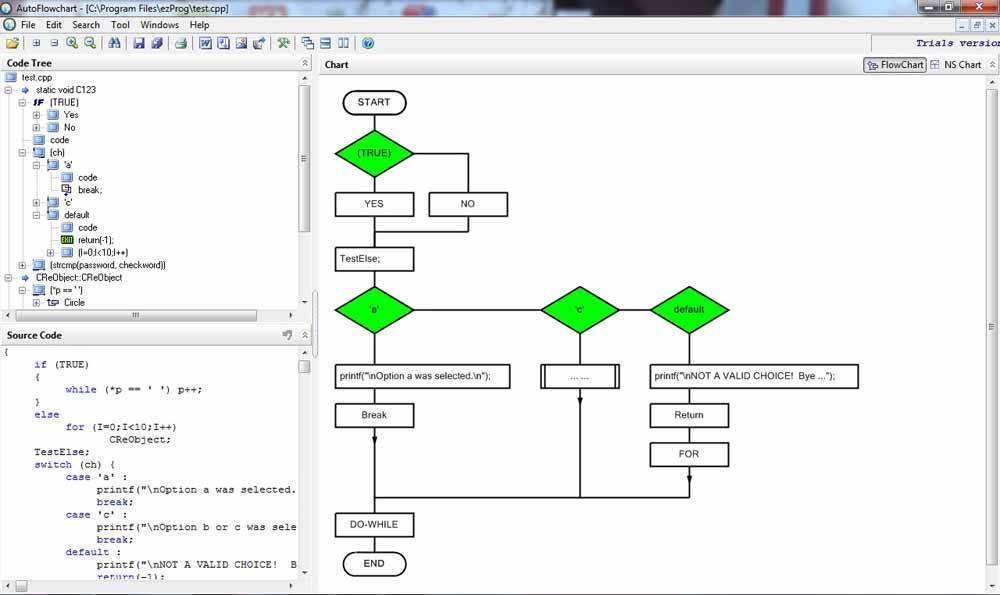Collapse the default case node
Image resolution: width=1000 pixels, height=595 pixels.
(37, 215)
